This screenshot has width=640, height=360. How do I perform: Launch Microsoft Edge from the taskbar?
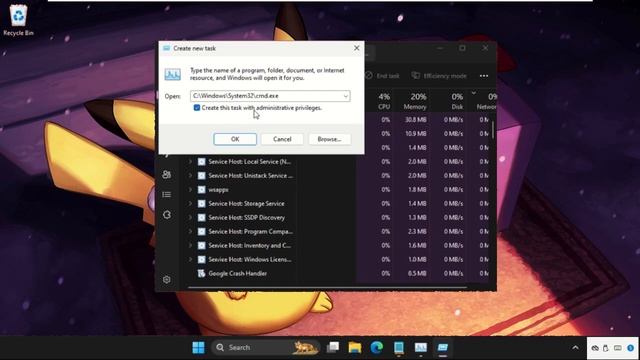377,347
